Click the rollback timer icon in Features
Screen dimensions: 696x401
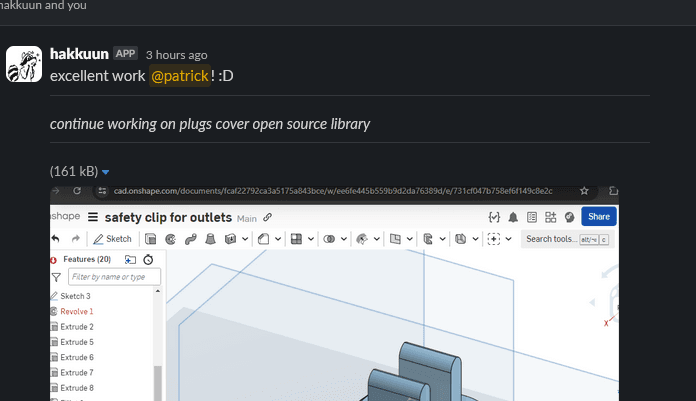pos(148,259)
